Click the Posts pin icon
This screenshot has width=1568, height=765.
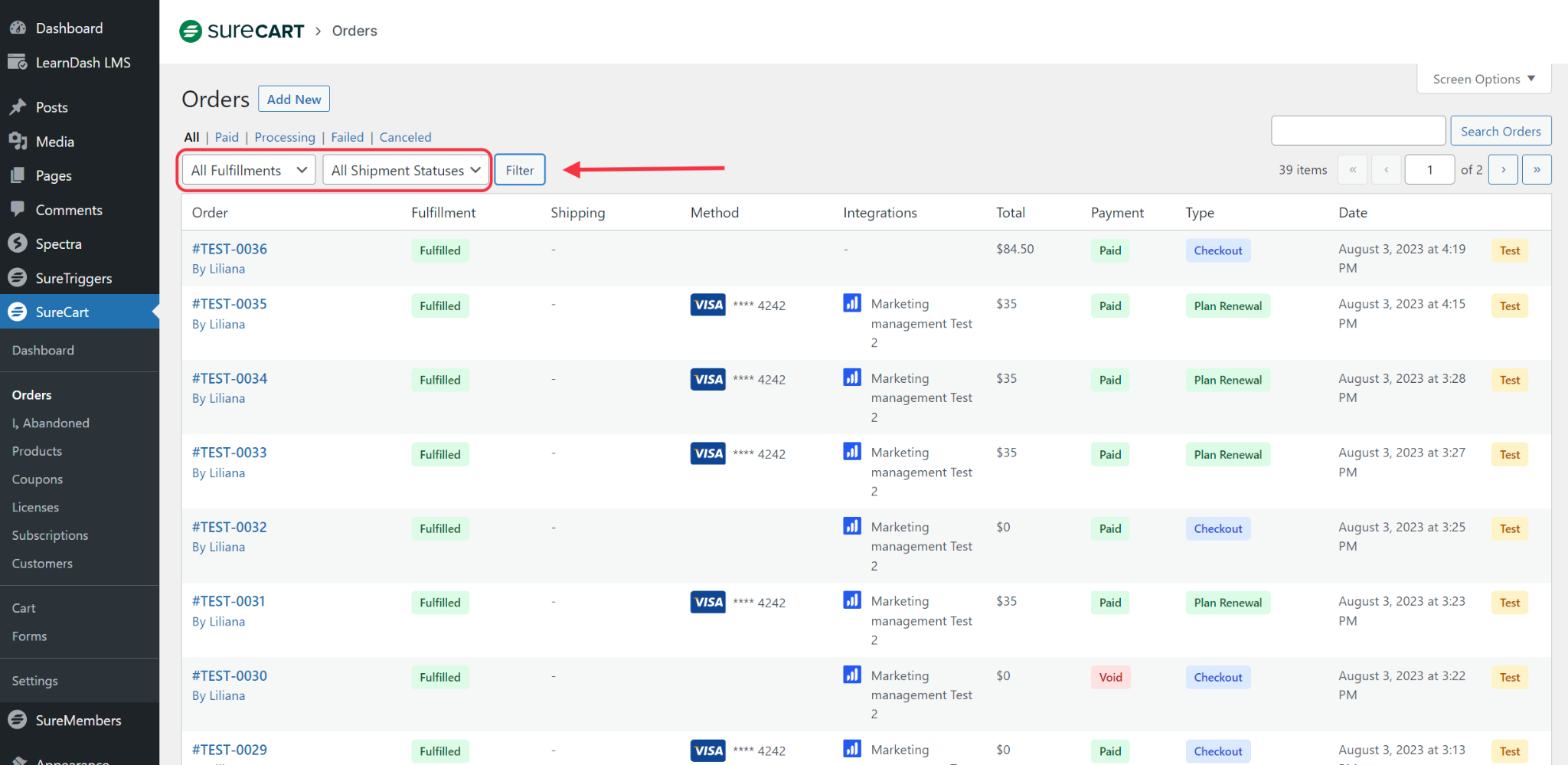pyautogui.click(x=18, y=107)
